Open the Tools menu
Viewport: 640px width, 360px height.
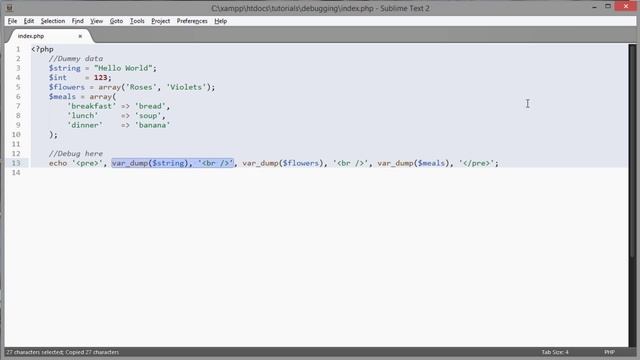click(137, 21)
